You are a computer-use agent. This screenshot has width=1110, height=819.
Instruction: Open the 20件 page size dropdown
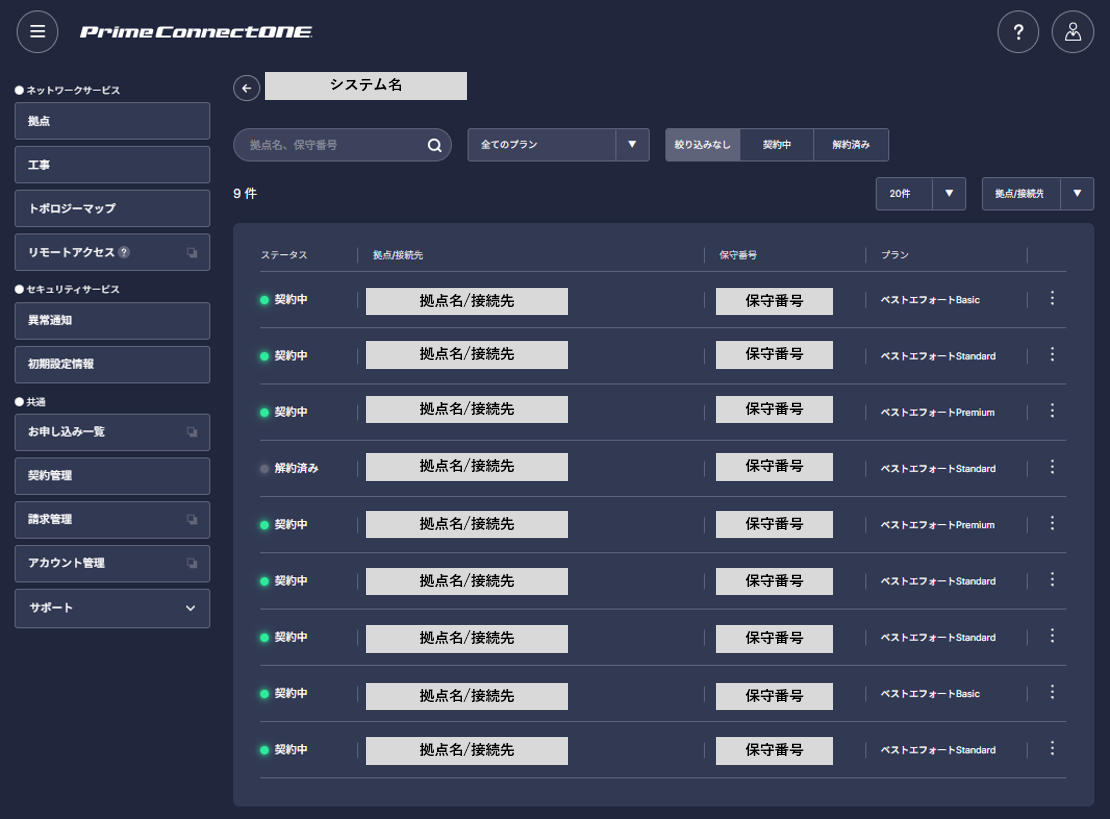click(x=921, y=194)
